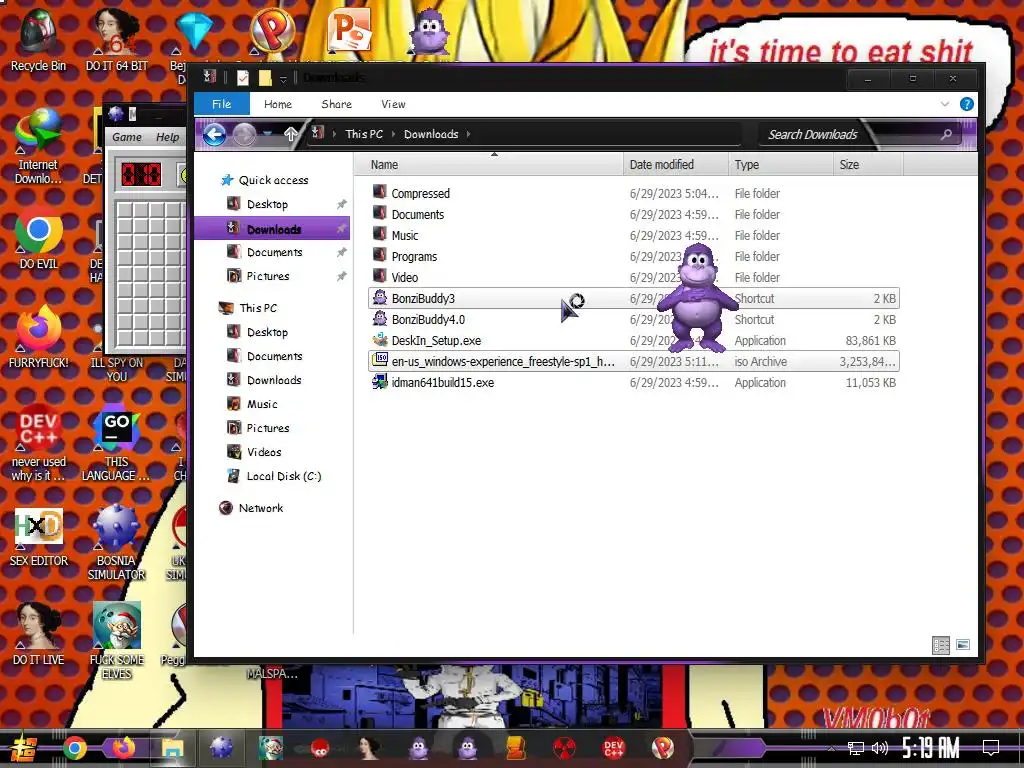The height and width of the screenshot is (768, 1024).
Task: Open Game menu in Minesweeper window
Action: point(127,137)
